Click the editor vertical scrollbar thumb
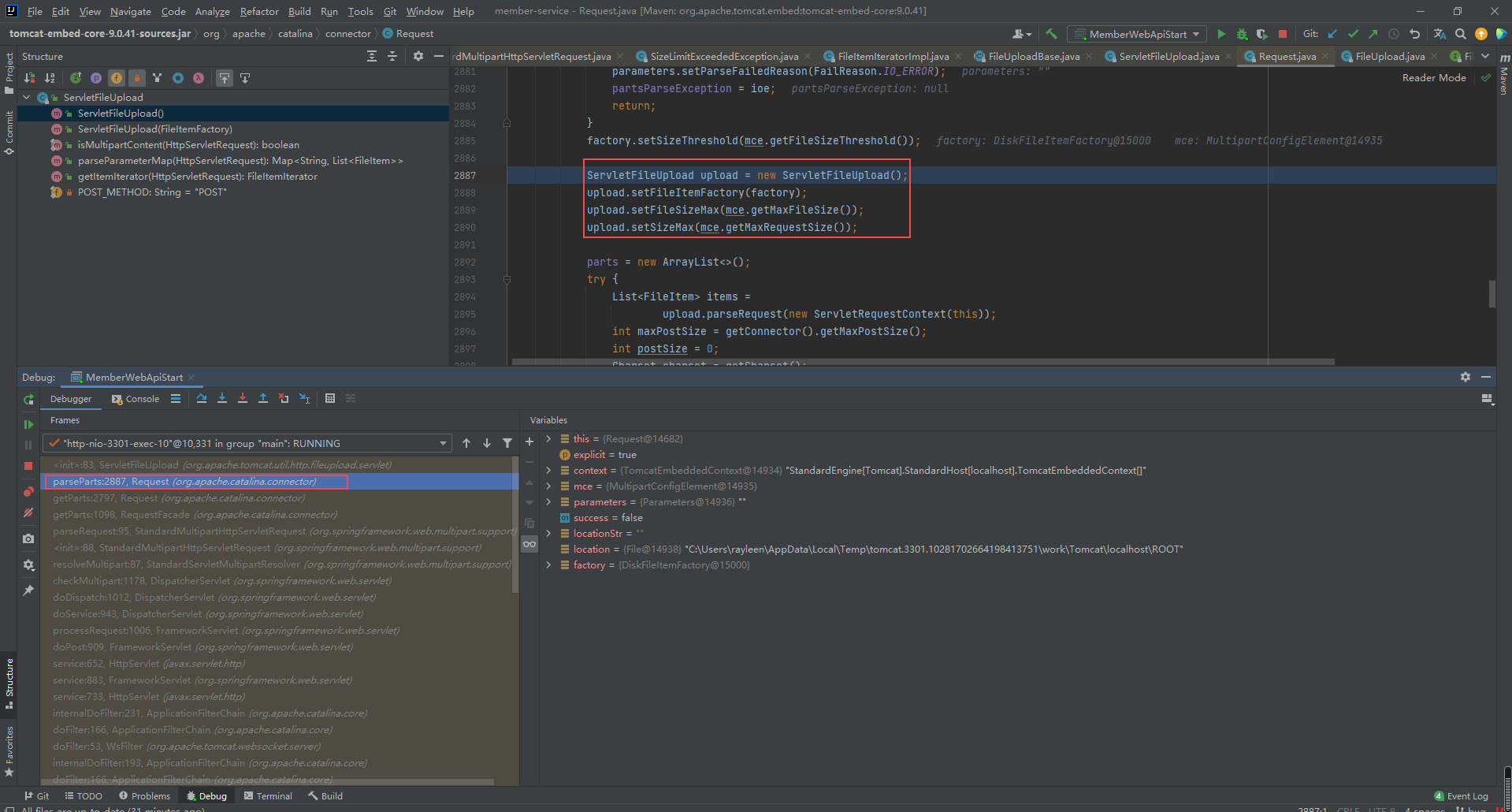Viewport: 1512px width, 812px height. (1492, 294)
